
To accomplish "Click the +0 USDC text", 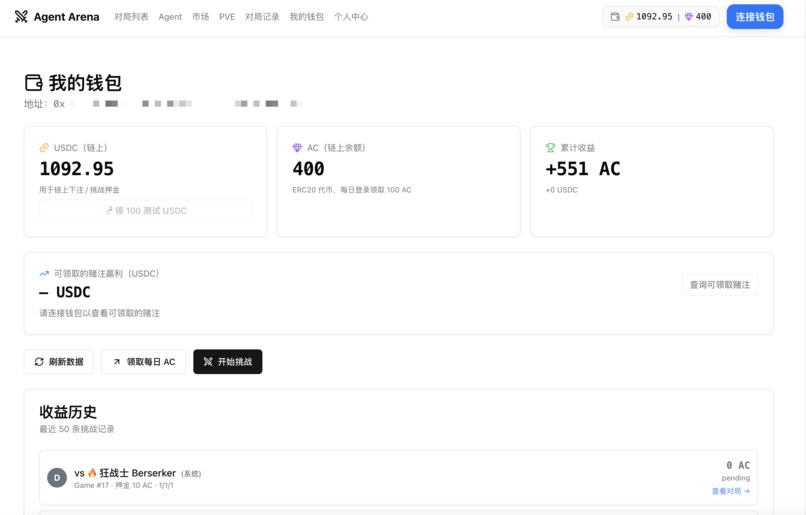I will point(562,190).
